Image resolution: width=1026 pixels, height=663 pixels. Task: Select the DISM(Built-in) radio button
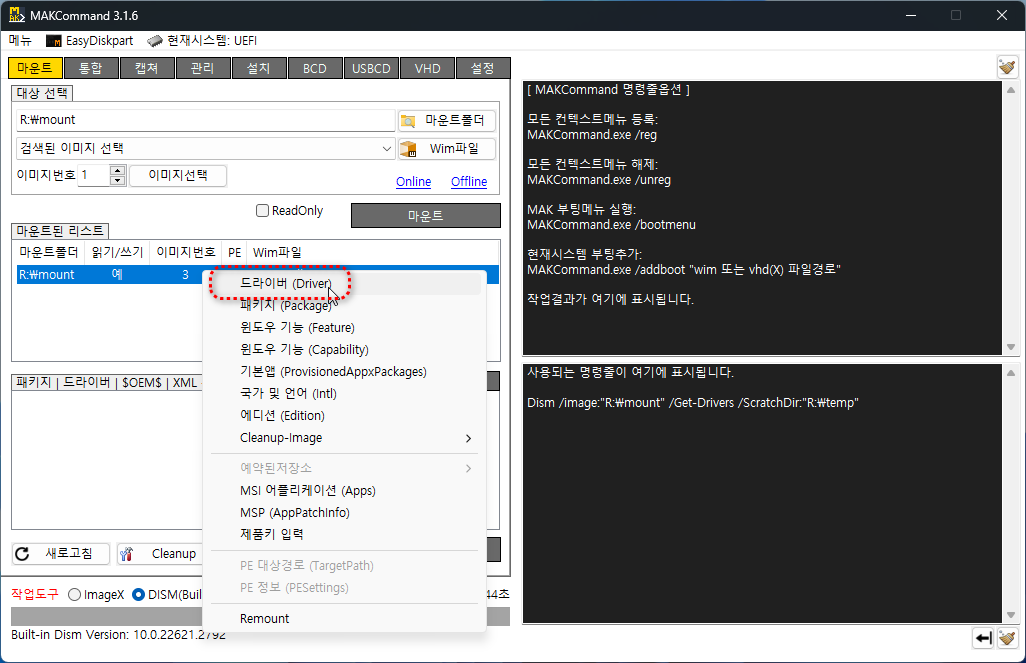click(138, 595)
